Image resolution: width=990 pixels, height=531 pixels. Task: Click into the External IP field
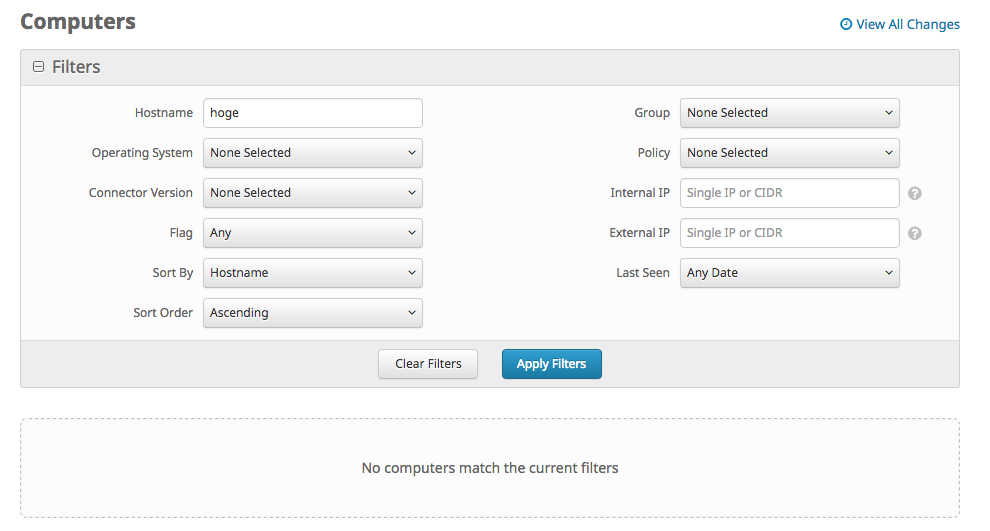click(789, 233)
